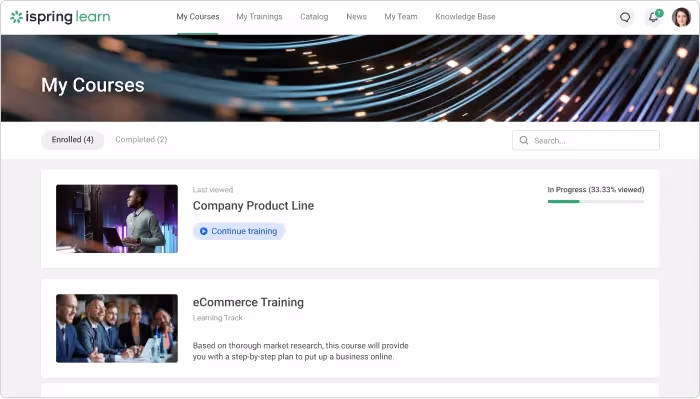Image resolution: width=700 pixels, height=399 pixels.
Task: Click the Learning Track label
Action: [x=217, y=318]
